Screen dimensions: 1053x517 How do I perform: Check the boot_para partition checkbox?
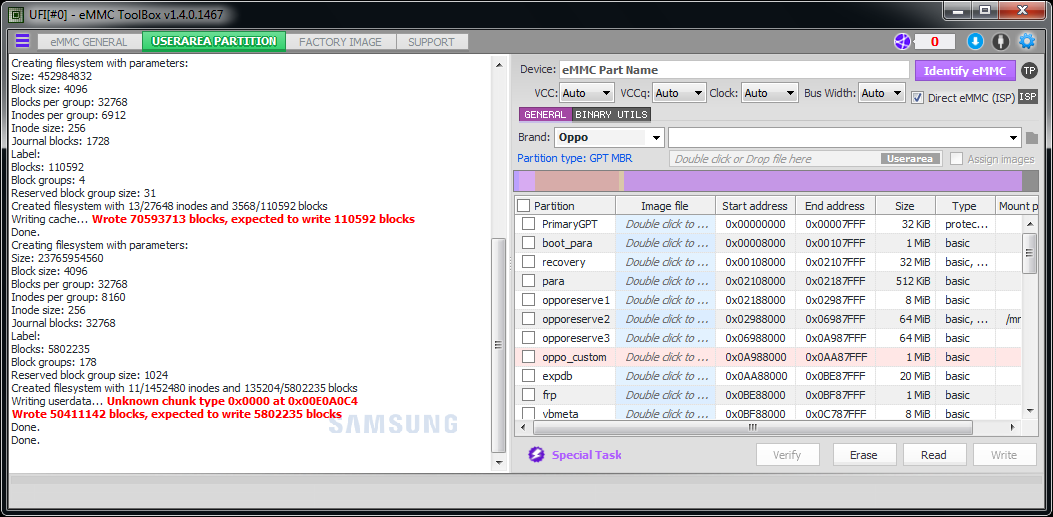coord(529,243)
